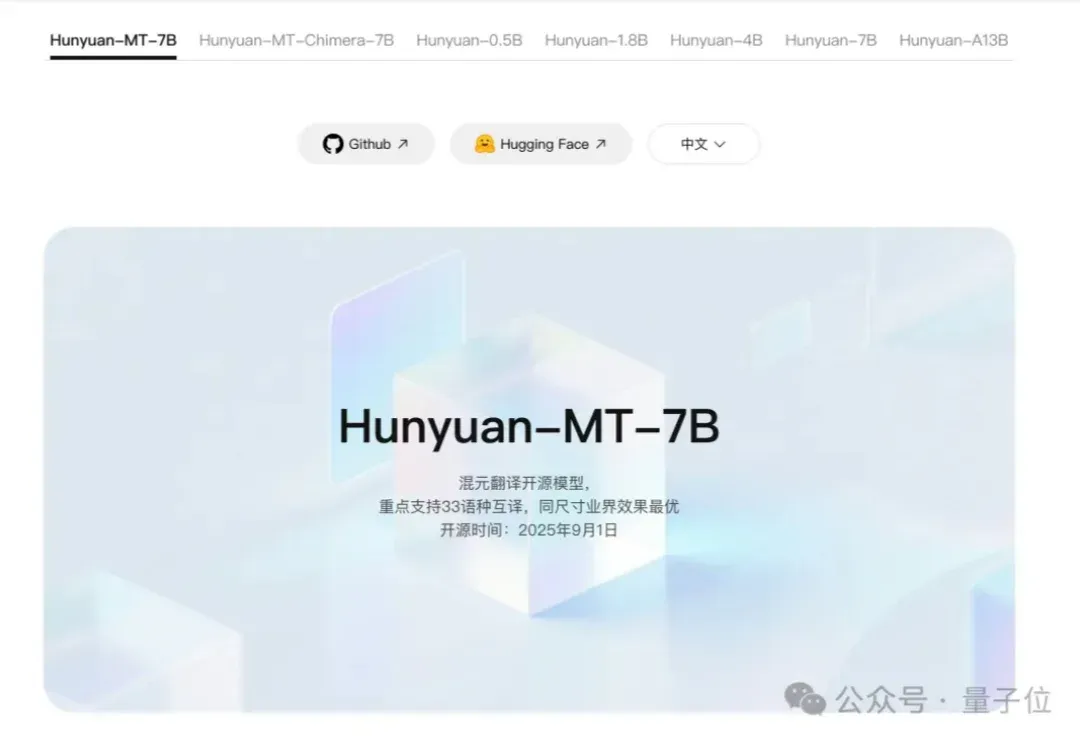This screenshot has width=1080, height=744.
Task: Open the Hunyuan-1.8B tab
Action: [596, 41]
